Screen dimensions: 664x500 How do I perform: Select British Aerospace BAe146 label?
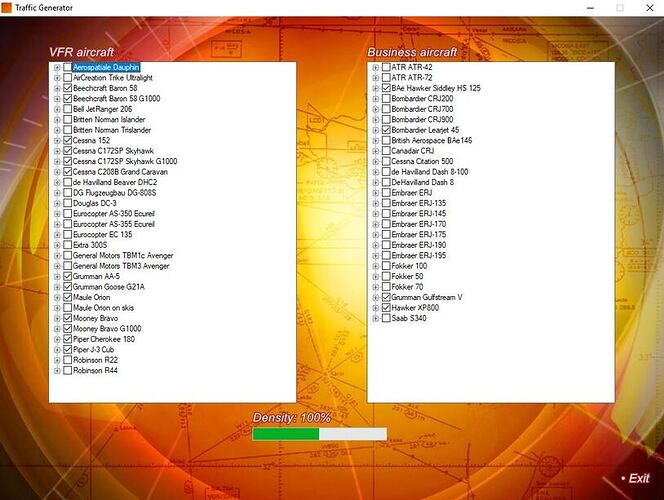tap(432, 141)
